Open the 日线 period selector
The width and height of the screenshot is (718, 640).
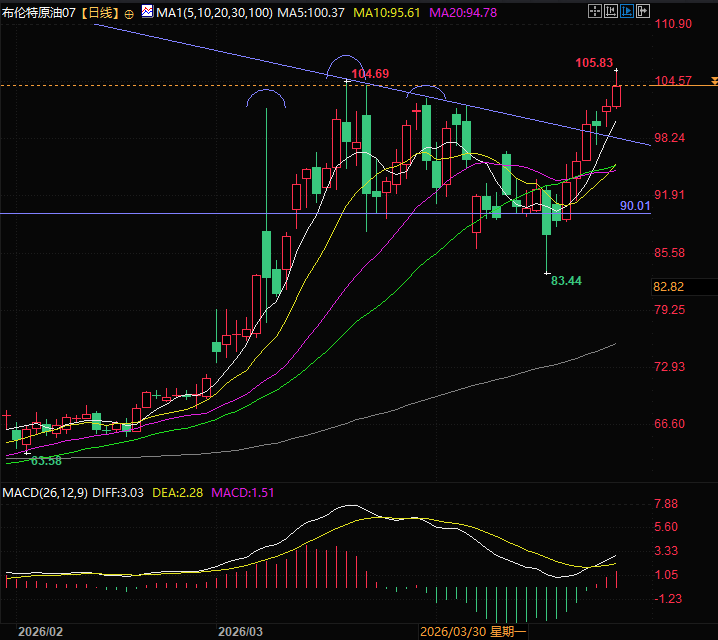point(98,13)
